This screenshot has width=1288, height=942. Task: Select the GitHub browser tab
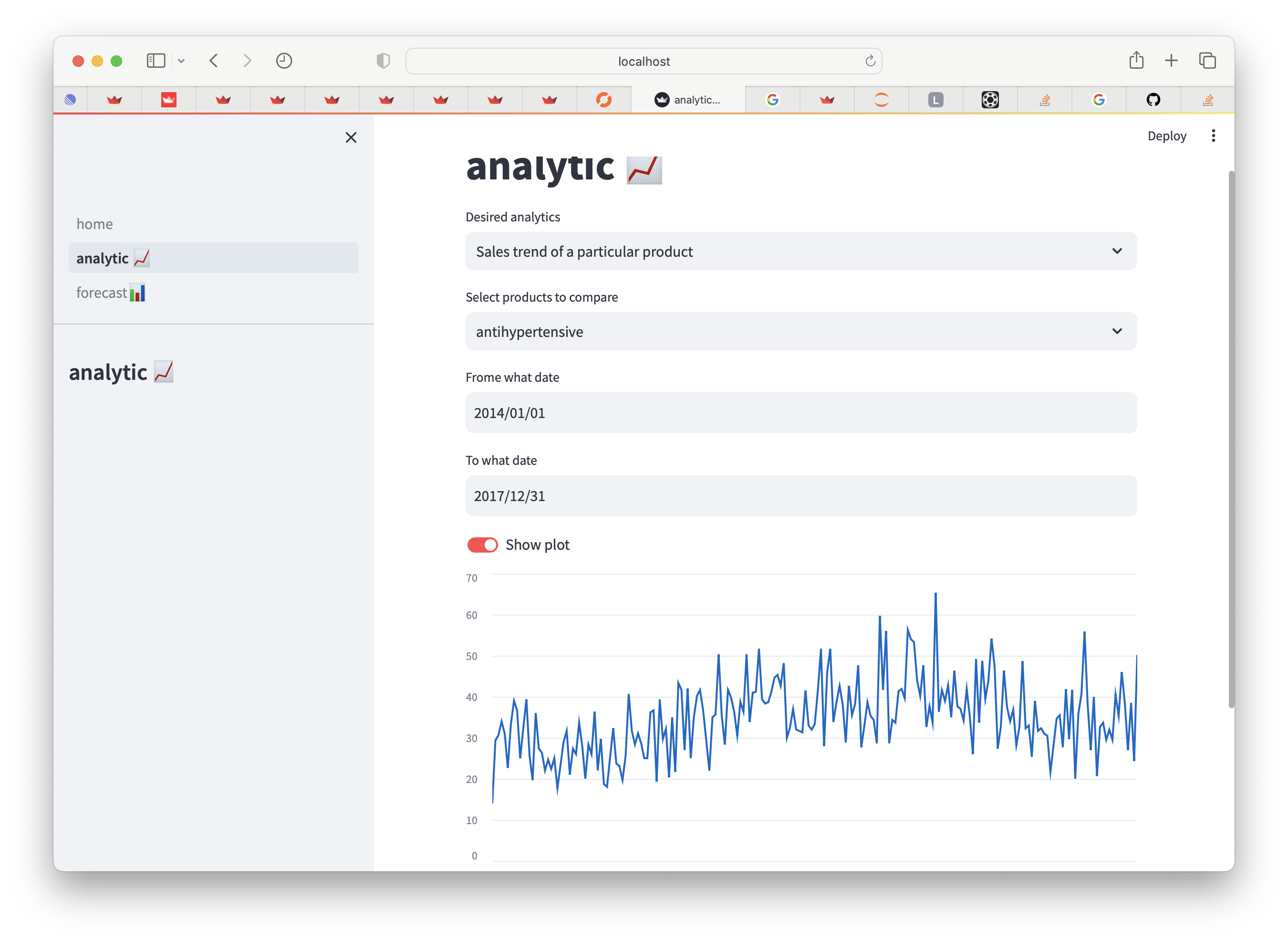(1153, 100)
